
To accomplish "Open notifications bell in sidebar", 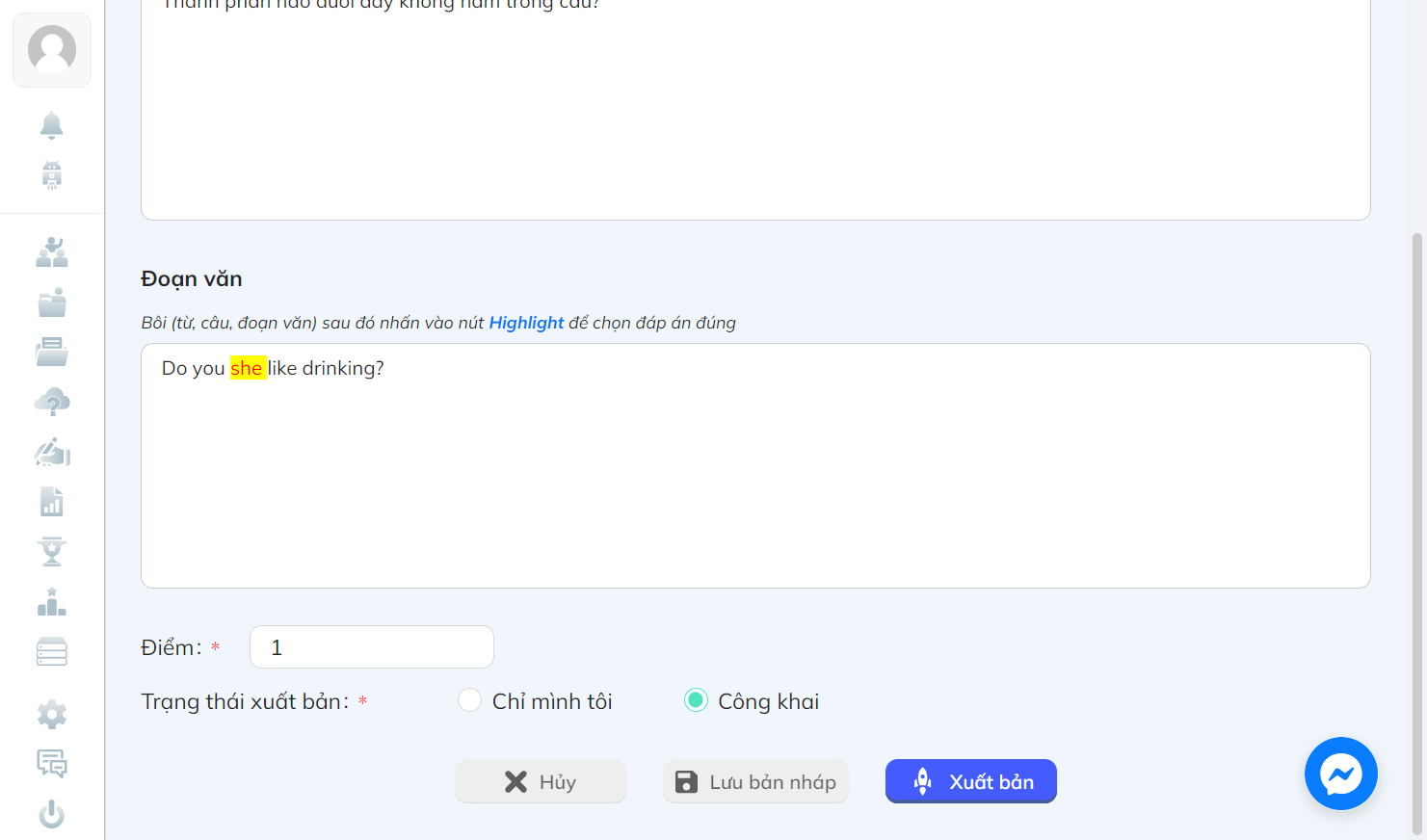I will (52, 125).
